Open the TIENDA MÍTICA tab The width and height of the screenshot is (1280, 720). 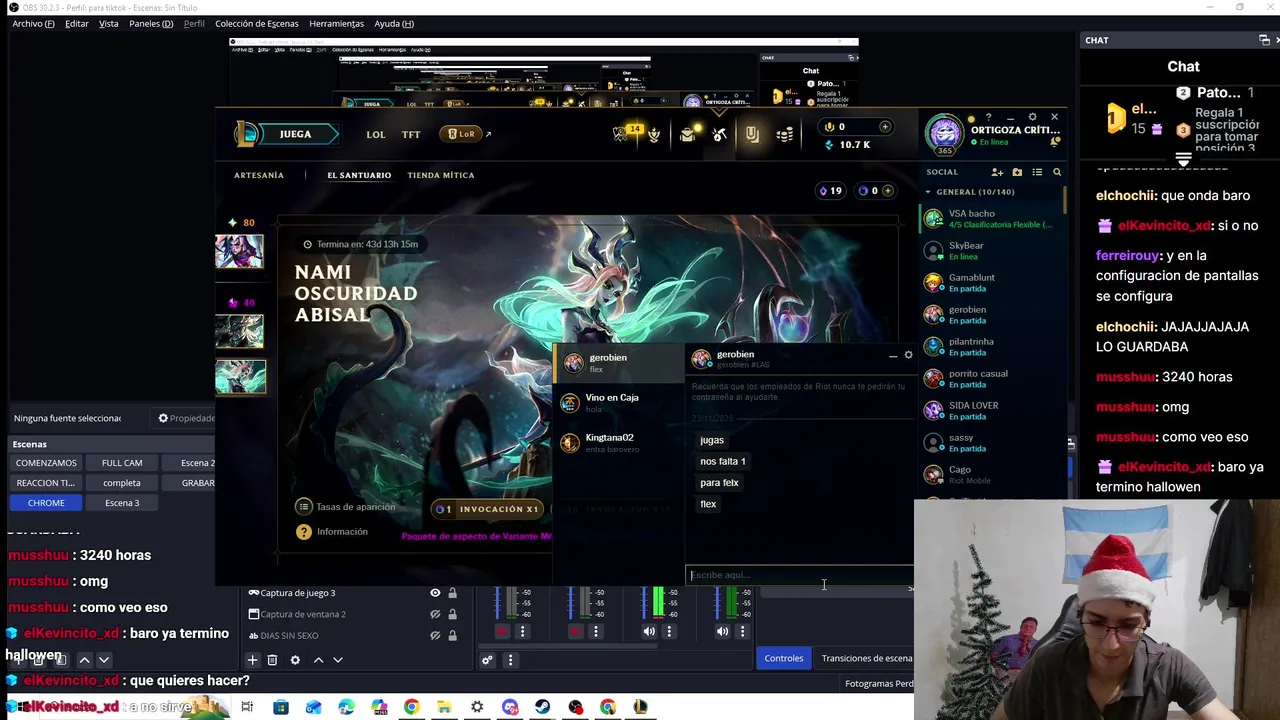(x=441, y=175)
